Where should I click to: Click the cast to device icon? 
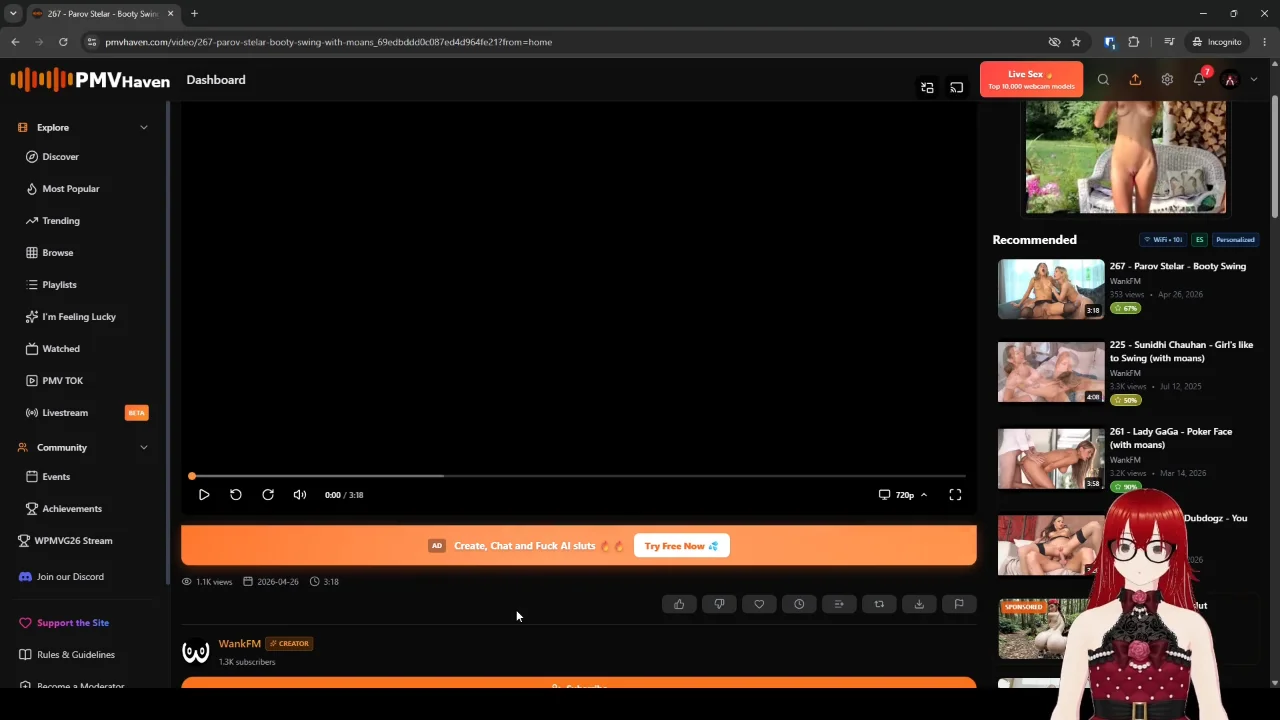(956, 88)
